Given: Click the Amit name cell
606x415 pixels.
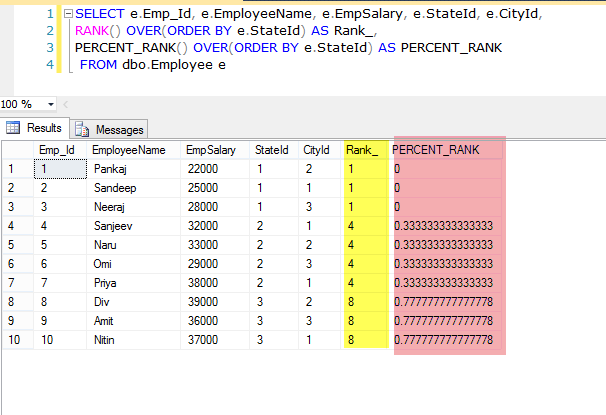Looking at the screenshot, I should pyautogui.click(x=133, y=321).
